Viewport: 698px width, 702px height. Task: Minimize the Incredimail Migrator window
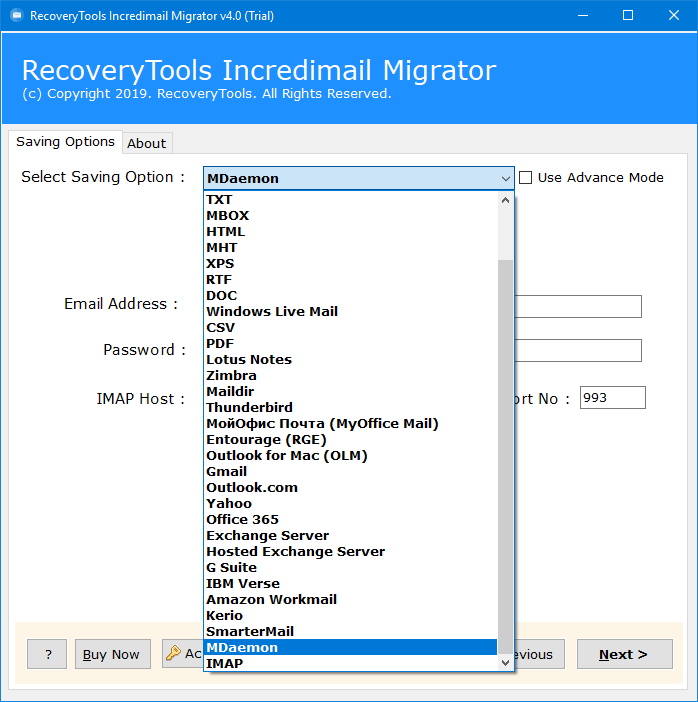582,16
